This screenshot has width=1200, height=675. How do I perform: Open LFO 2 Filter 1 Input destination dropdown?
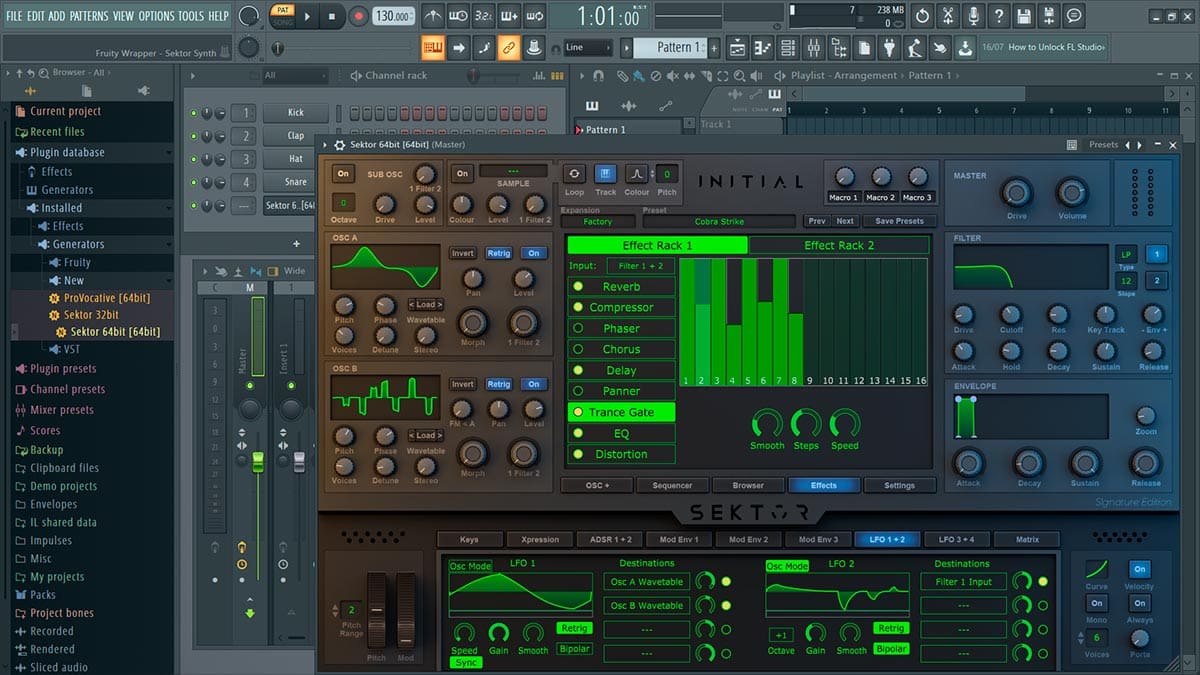pos(964,582)
